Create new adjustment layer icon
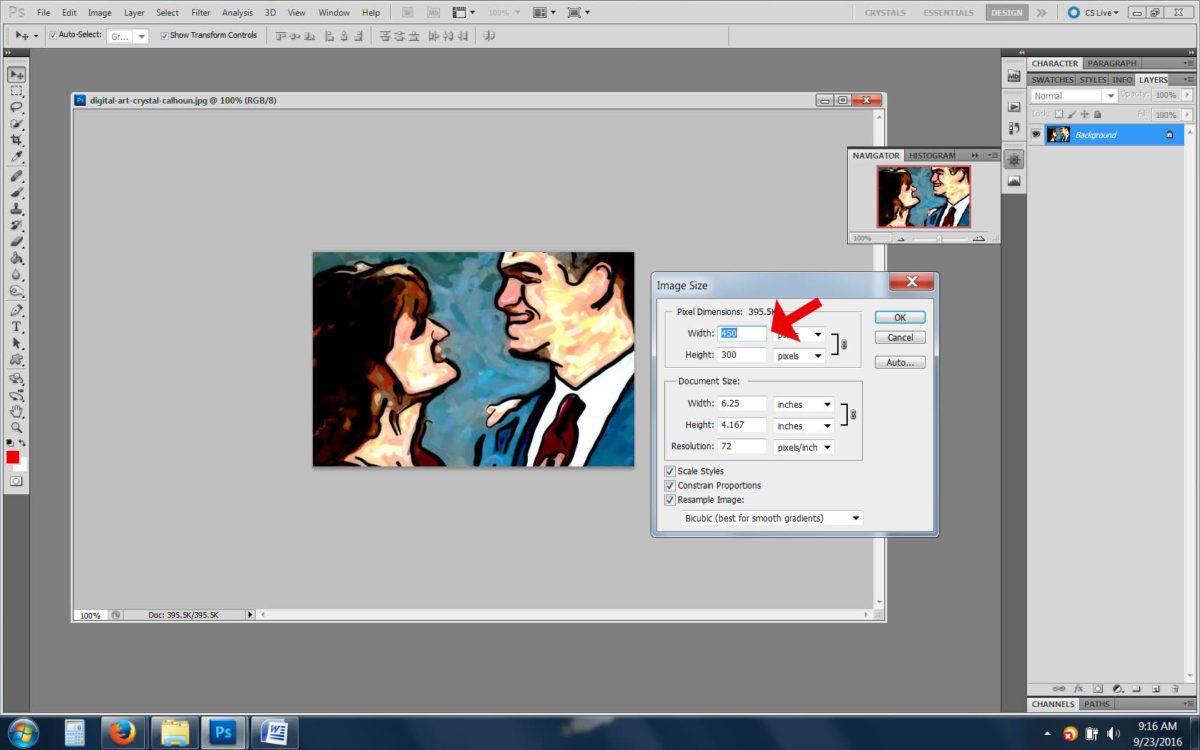This screenshot has height=750, width=1200. [1118, 689]
